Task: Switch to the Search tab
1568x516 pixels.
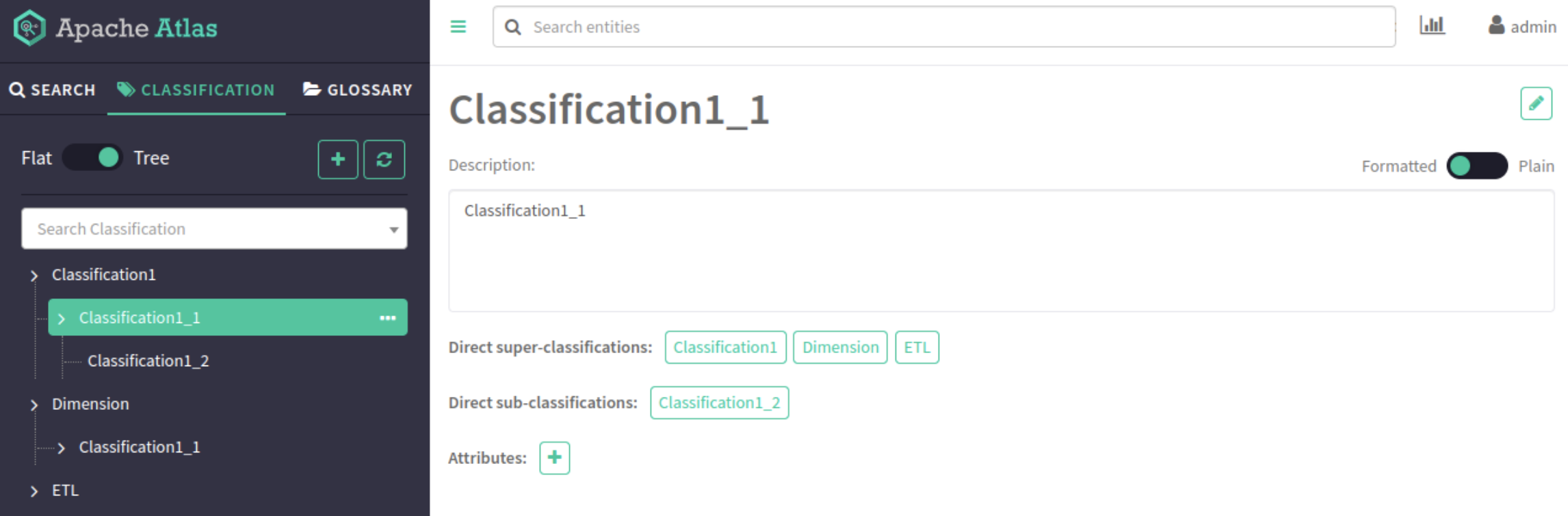Action: [53, 90]
